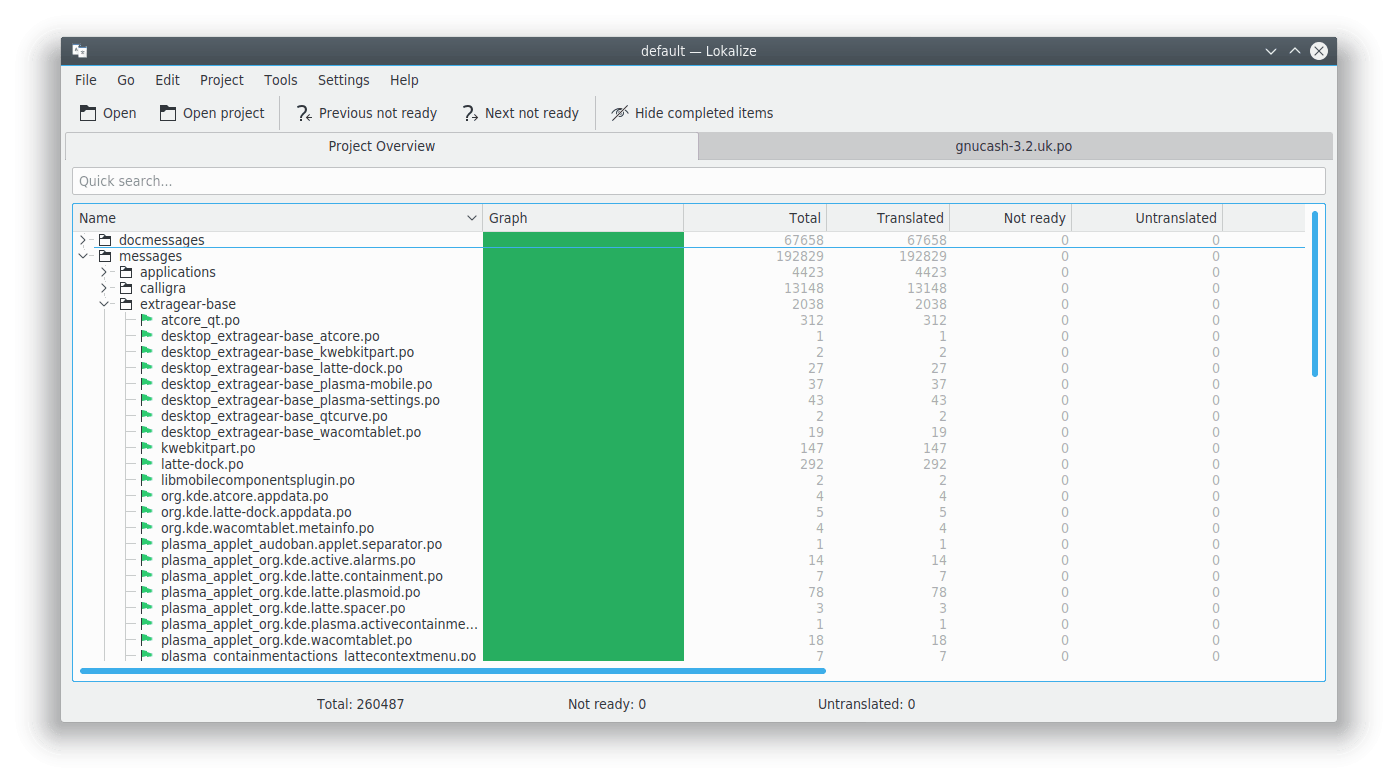The height and width of the screenshot is (783, 1398).
Task: Click flag icon beside org.kde.wacomtablet.metainfo.po
Action: 147,528
